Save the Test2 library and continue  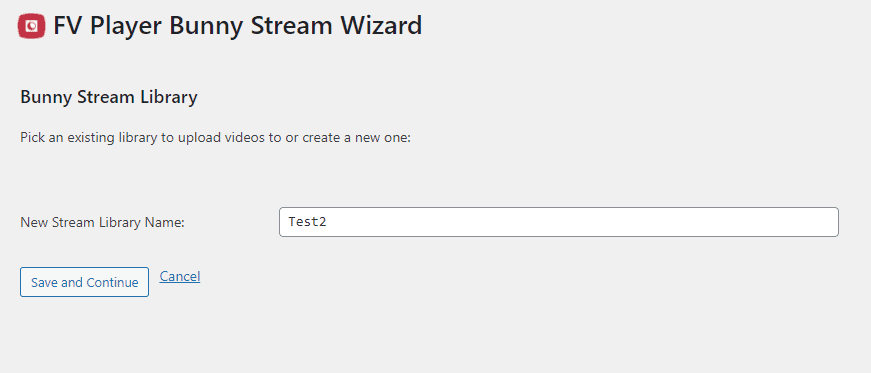coord(84,282)
